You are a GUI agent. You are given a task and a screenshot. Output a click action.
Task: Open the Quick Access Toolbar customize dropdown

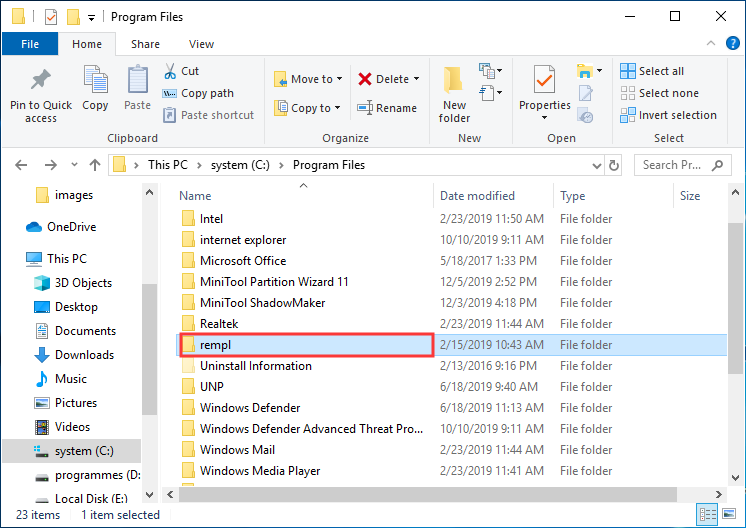coord(91,19)
